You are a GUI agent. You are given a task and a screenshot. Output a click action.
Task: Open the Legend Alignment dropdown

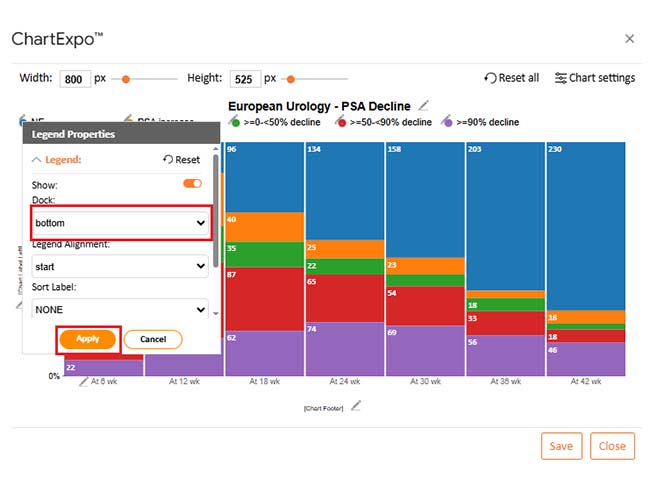(119, 267)
